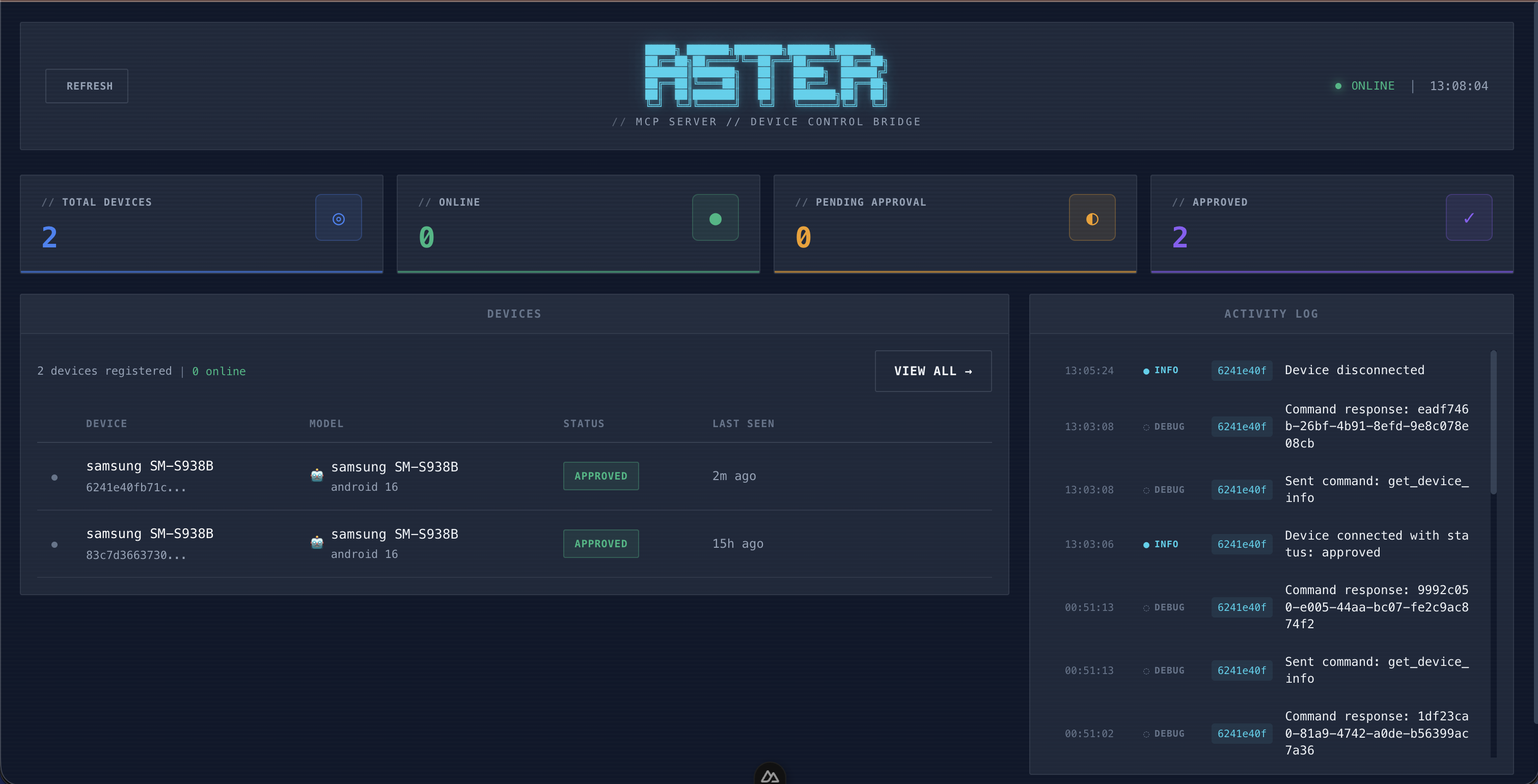Click the Pending Approval count 0

point(803,237)
